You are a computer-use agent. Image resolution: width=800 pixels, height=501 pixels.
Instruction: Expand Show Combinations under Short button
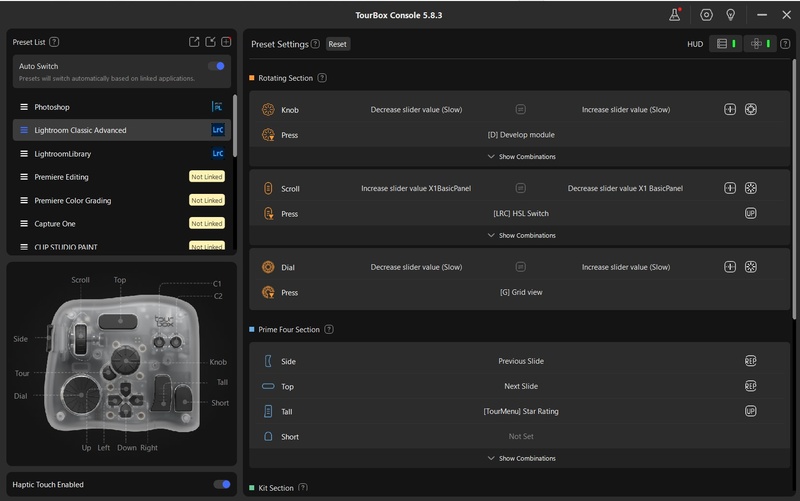(521, 459)
